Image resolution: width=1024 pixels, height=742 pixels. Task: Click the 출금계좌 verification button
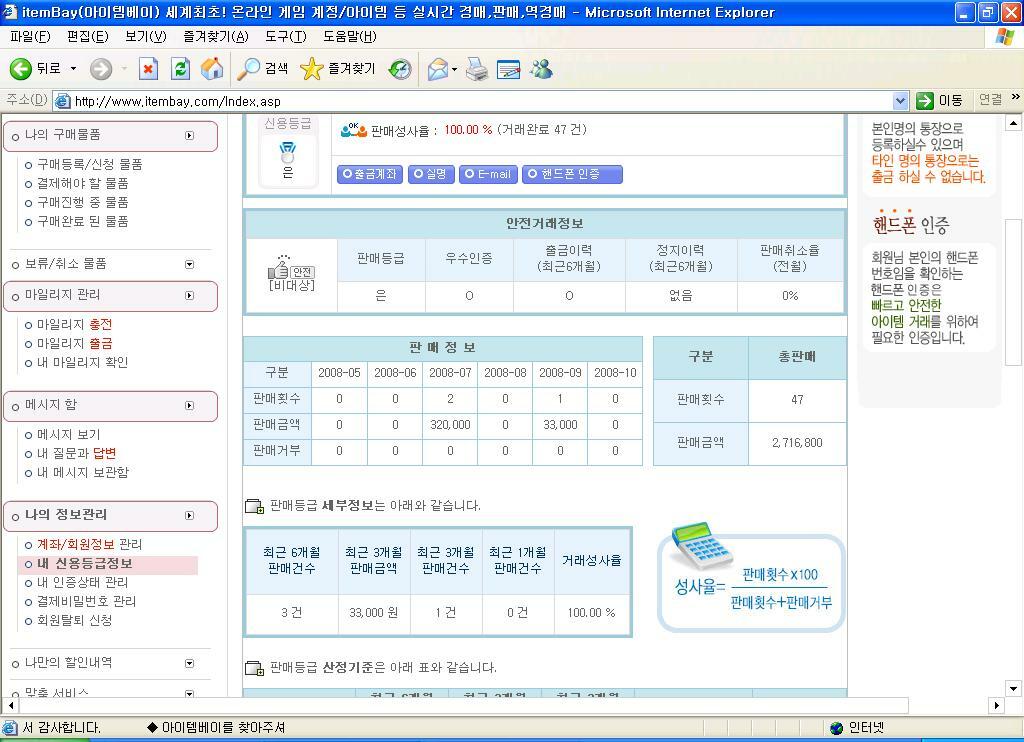[370, 174]
